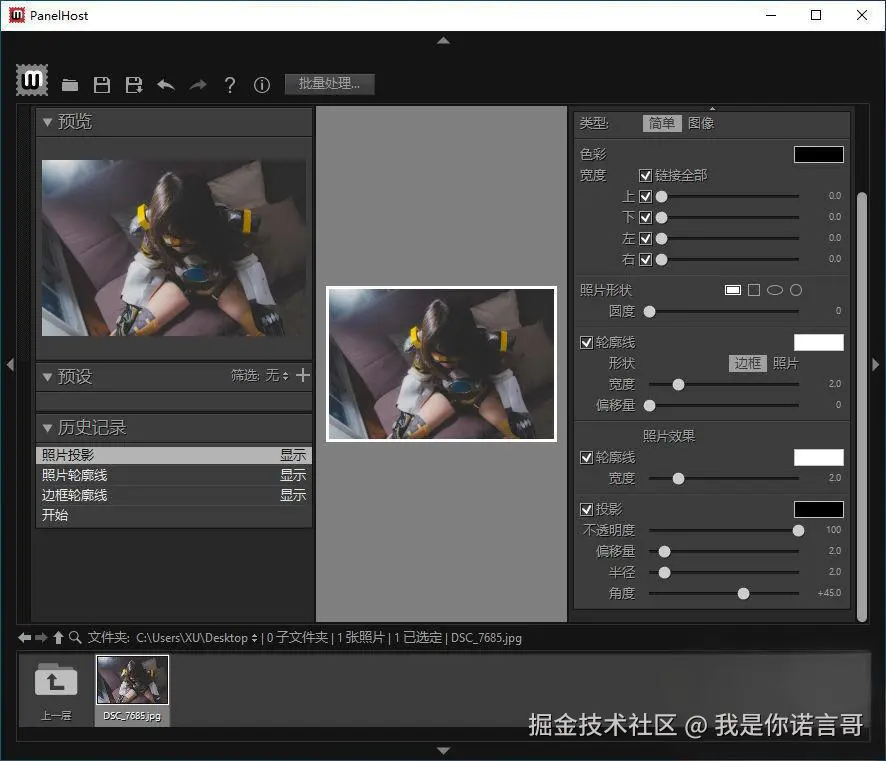Viewport: 886px width, 761px height.
Task: Click 显示 next to 照片轮廓线
Action: pyautogui.click(x=293, y=475)
